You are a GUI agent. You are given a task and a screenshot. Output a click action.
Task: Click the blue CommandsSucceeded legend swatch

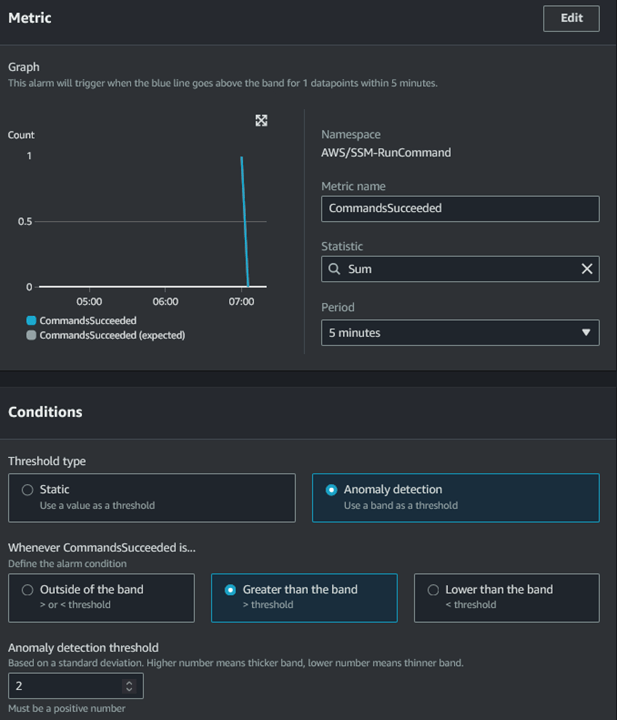(31, 320)
